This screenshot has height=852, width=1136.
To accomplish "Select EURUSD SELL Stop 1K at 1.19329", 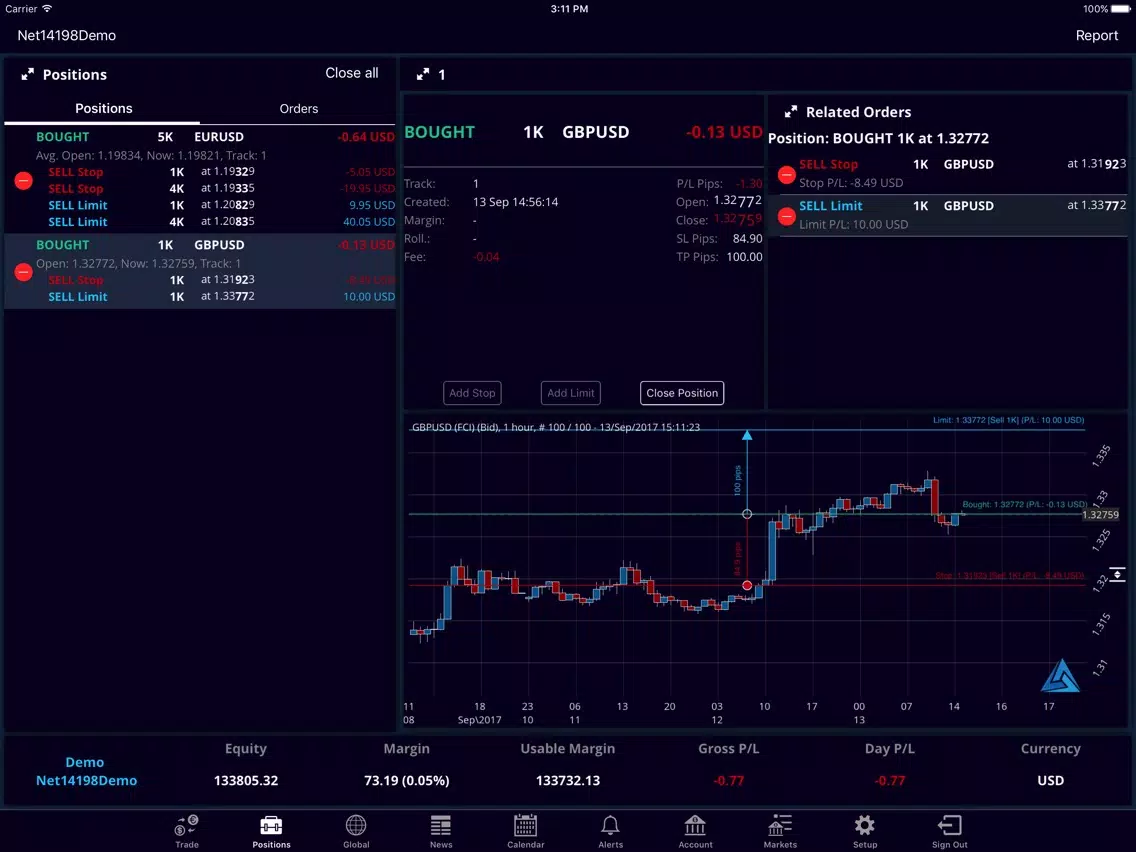I will pyautogui.click(x=222, y=172).
